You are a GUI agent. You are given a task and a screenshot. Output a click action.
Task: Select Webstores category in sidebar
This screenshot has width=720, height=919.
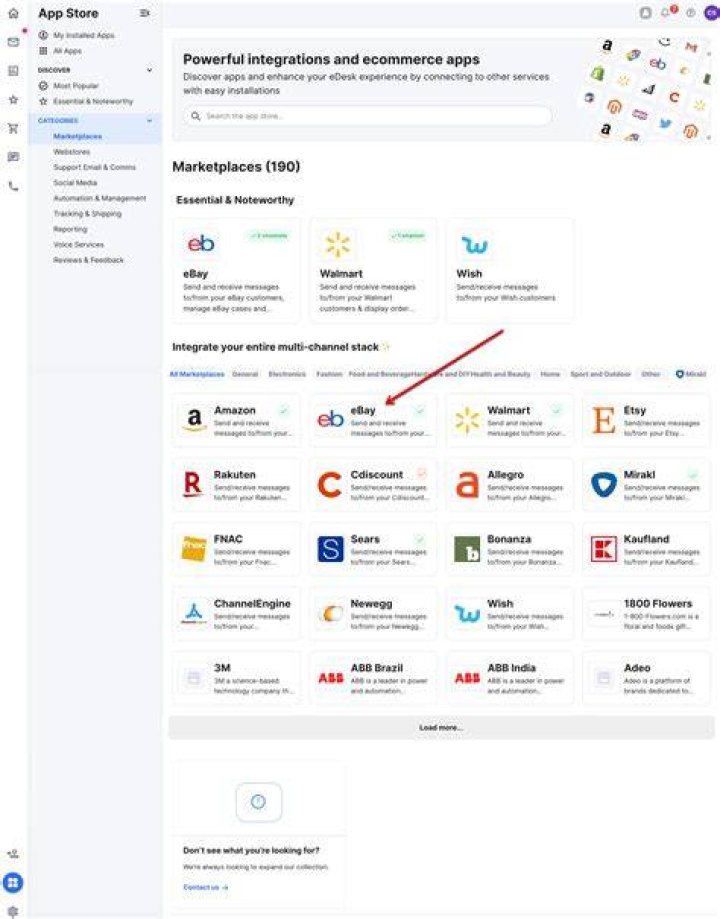point(72,152)
